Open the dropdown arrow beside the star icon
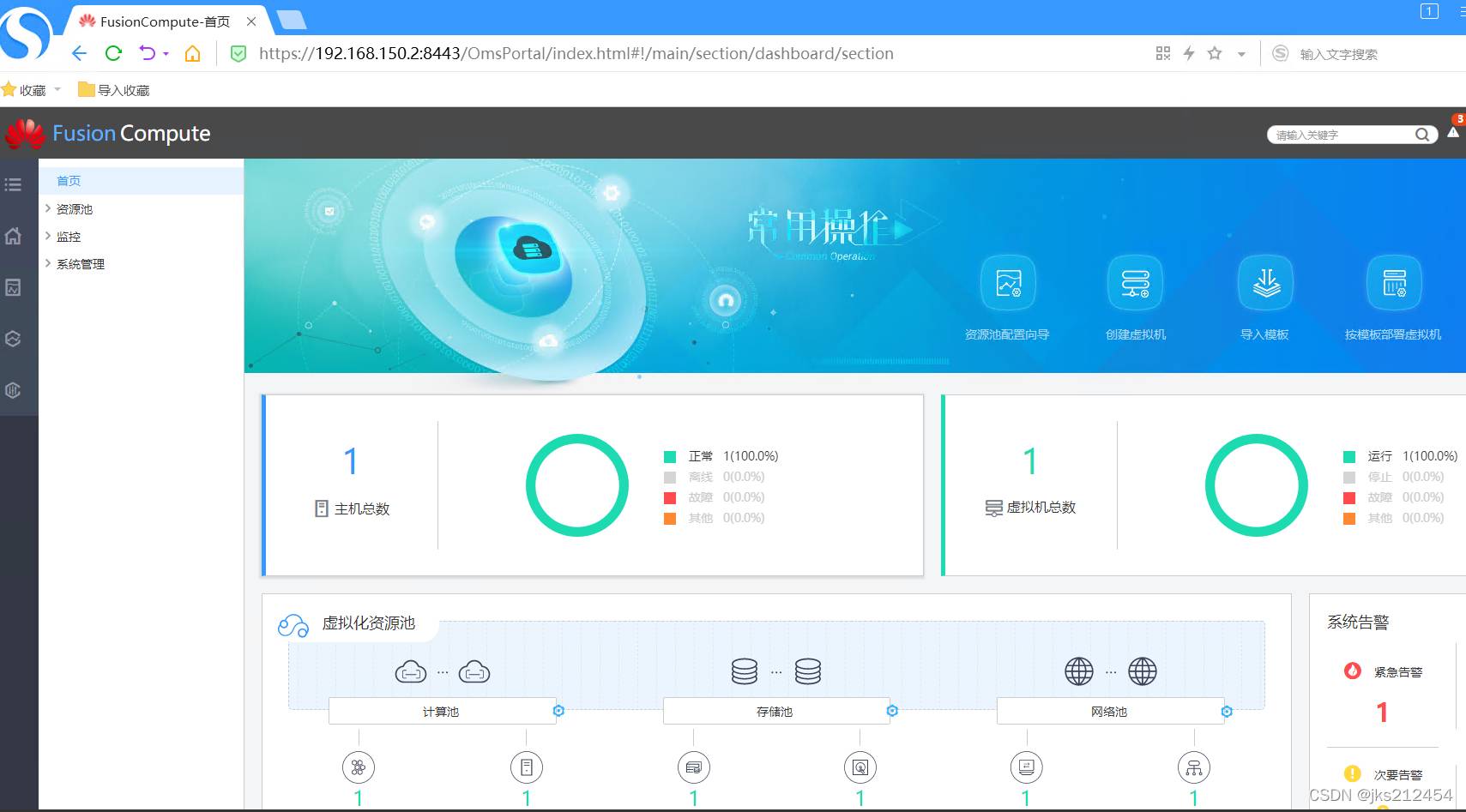 click(1241, 54)
